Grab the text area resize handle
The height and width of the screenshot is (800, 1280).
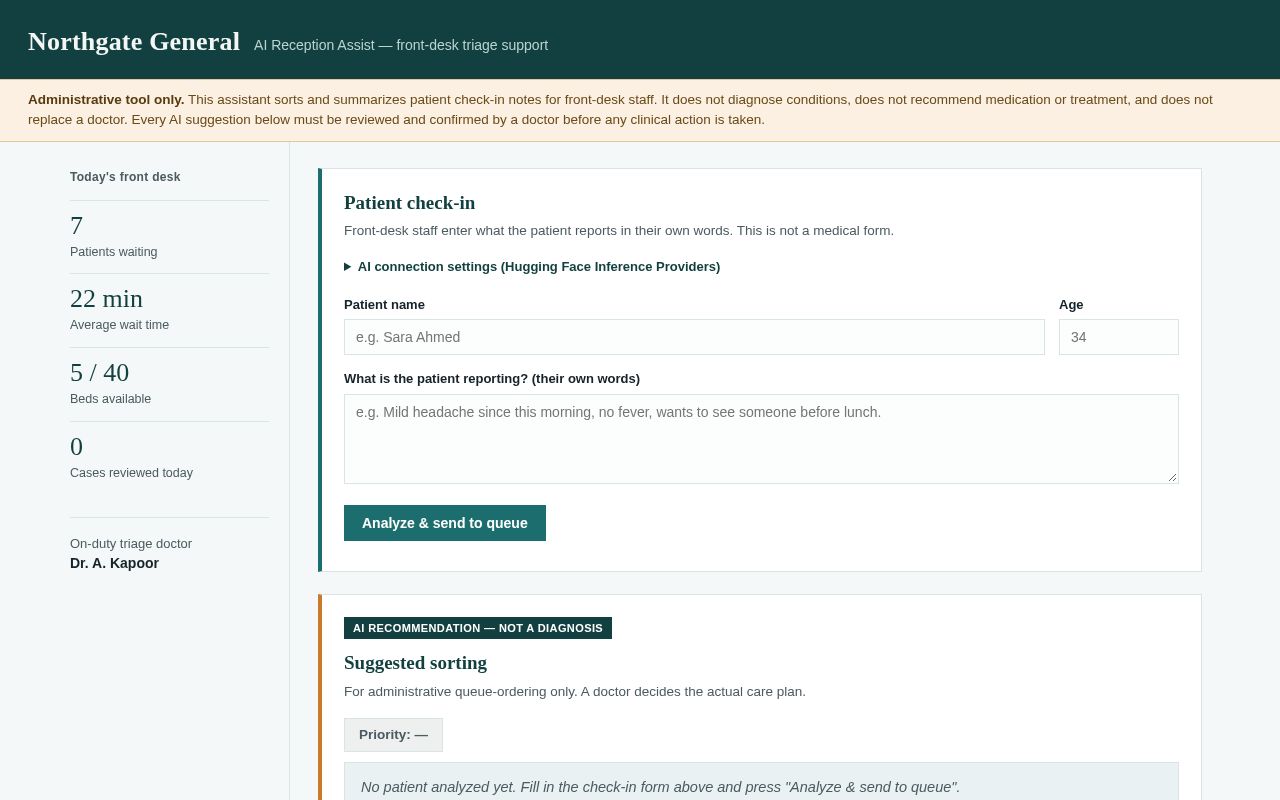point(1172,477)
